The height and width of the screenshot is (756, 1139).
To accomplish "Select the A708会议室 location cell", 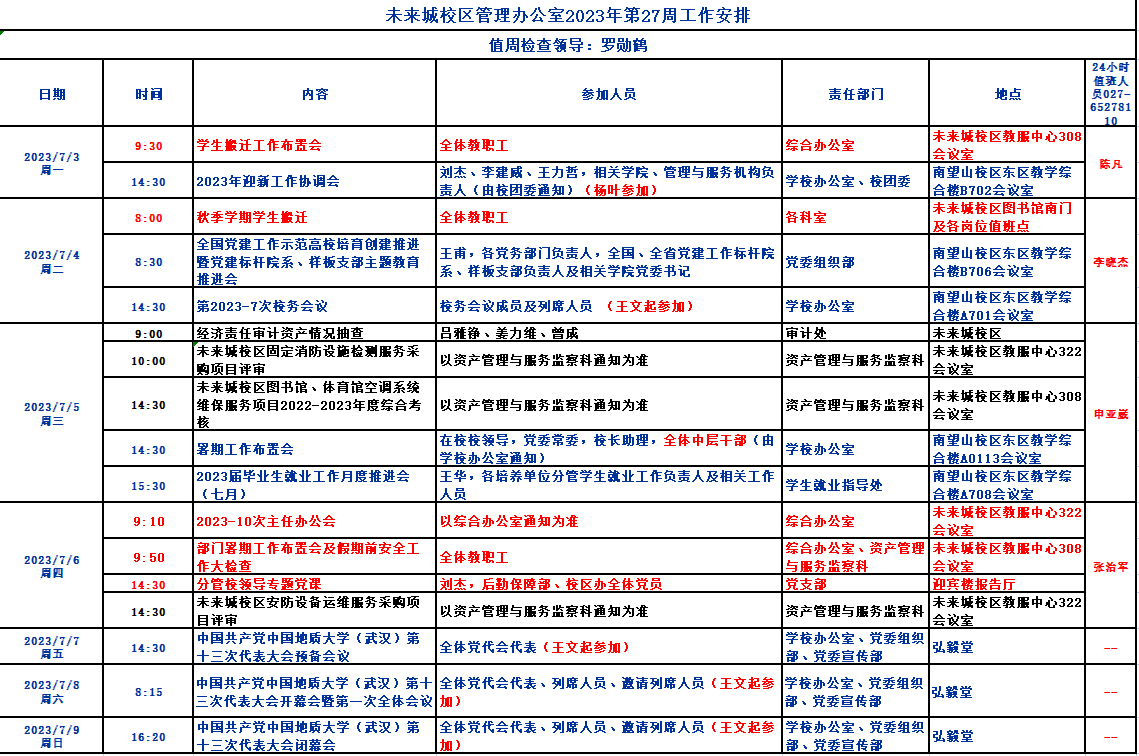I will click(x=1007, y=485).
